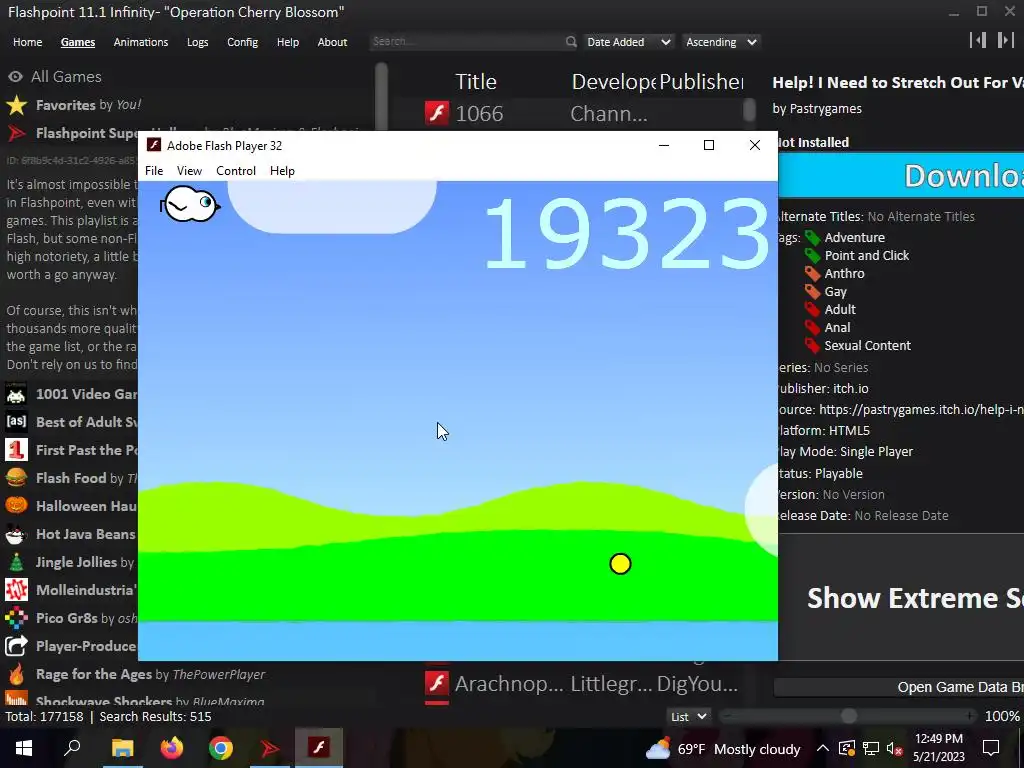
Task: Click the Point and Click tag
Action: (867, 255)
